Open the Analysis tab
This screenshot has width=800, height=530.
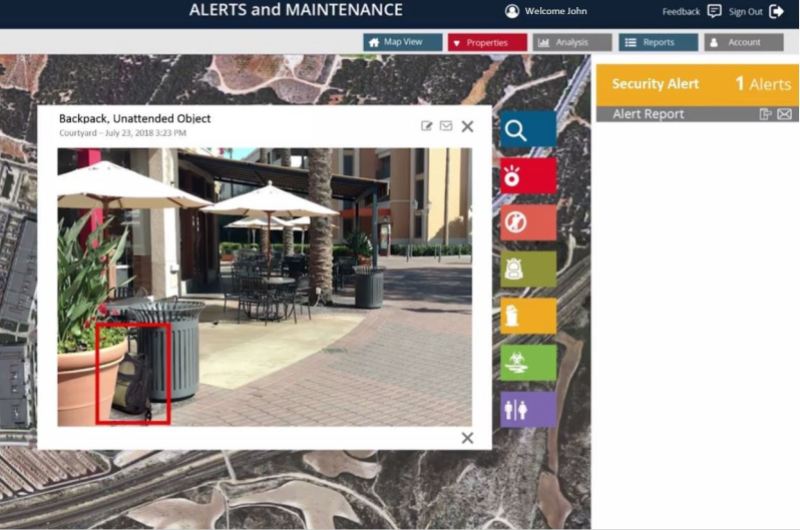572,42
